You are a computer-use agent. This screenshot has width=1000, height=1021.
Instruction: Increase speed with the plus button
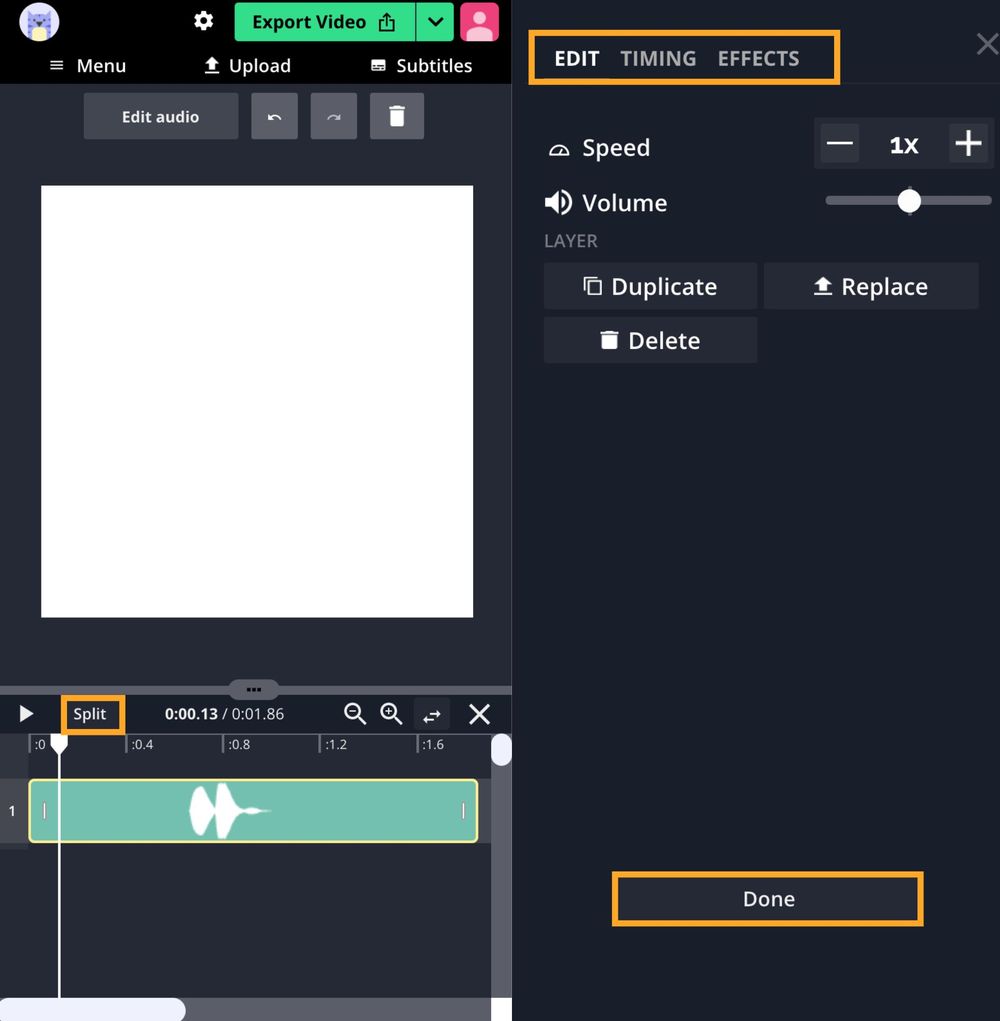tap(967, 144)
